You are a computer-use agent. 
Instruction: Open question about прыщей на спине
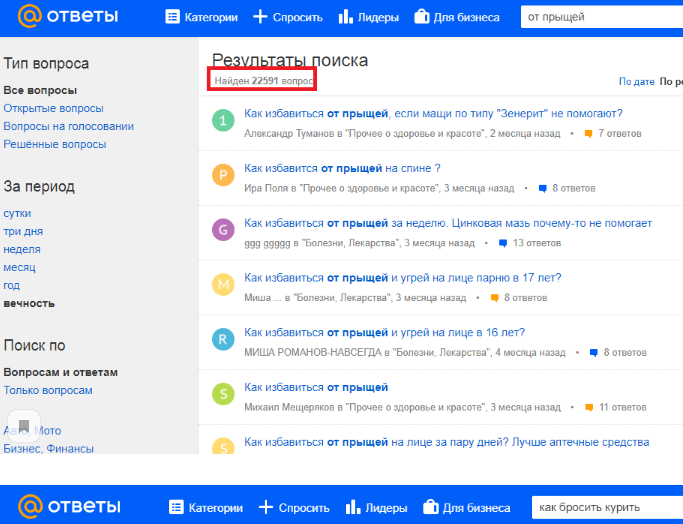point(342,168)
